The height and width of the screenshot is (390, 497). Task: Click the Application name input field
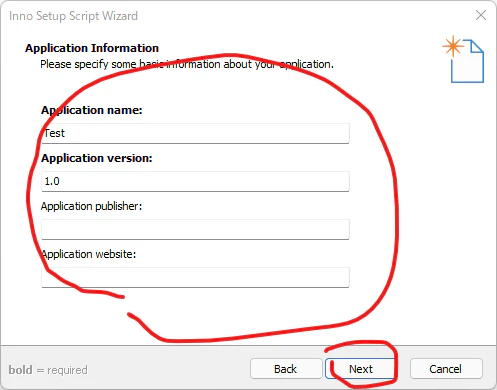(195, 133)
